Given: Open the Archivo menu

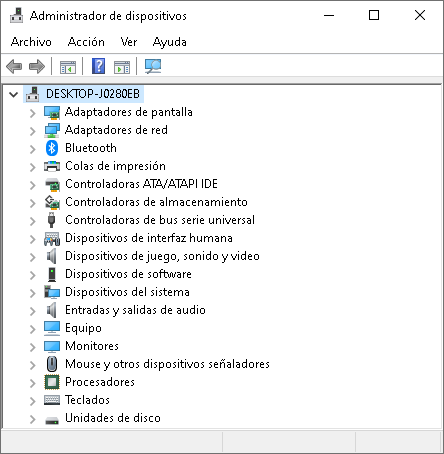Looking at the screenshot, I should [x=31, y=42].
